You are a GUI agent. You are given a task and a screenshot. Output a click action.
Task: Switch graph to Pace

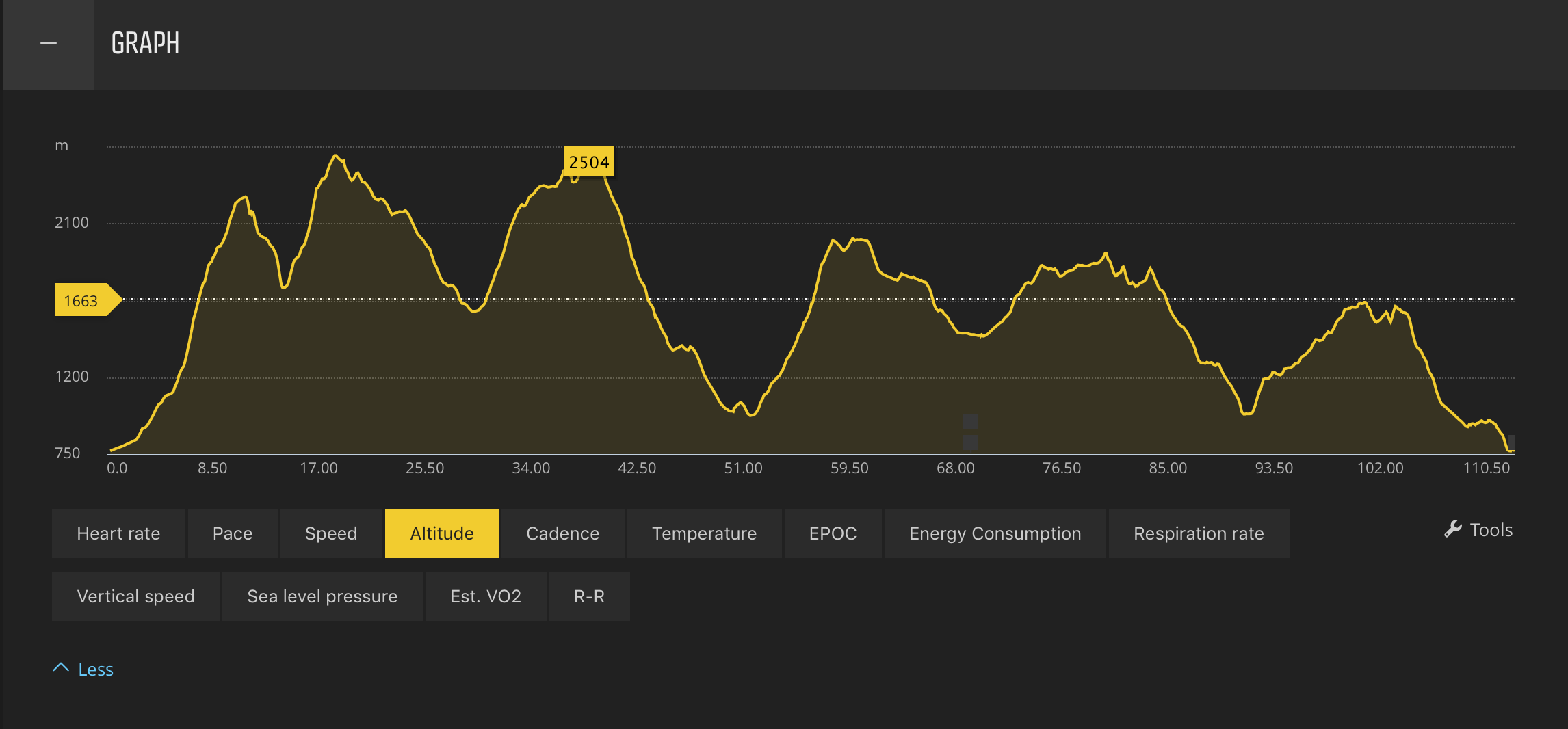(233, 533)
